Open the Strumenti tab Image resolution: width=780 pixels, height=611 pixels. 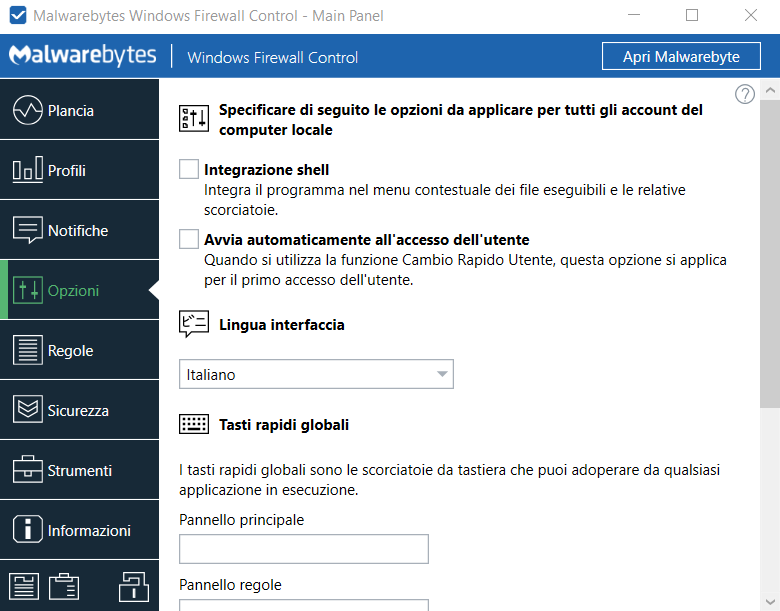(x=80, y=470)
